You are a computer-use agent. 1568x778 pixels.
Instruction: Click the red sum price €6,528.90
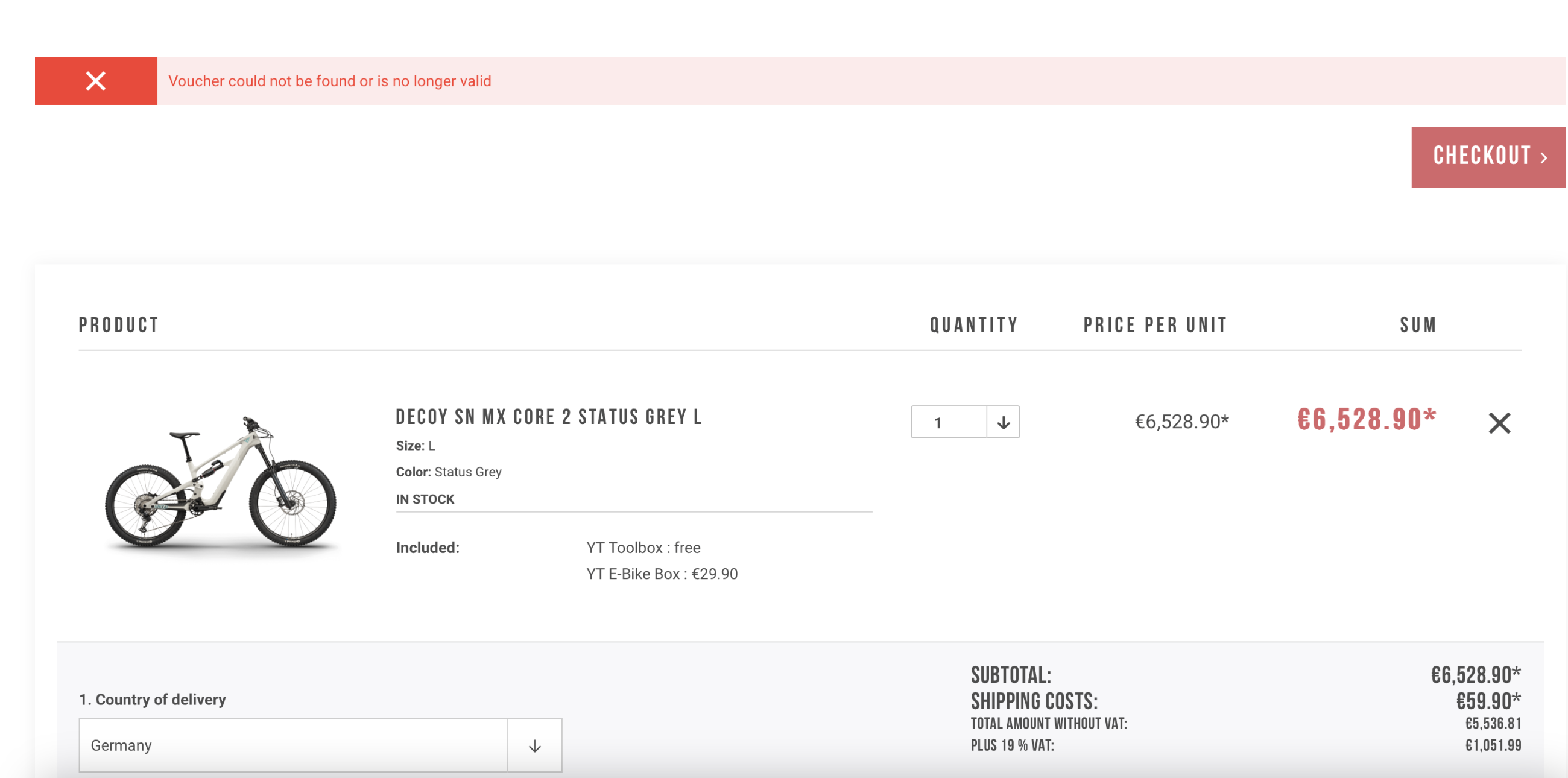(1366, 419)
